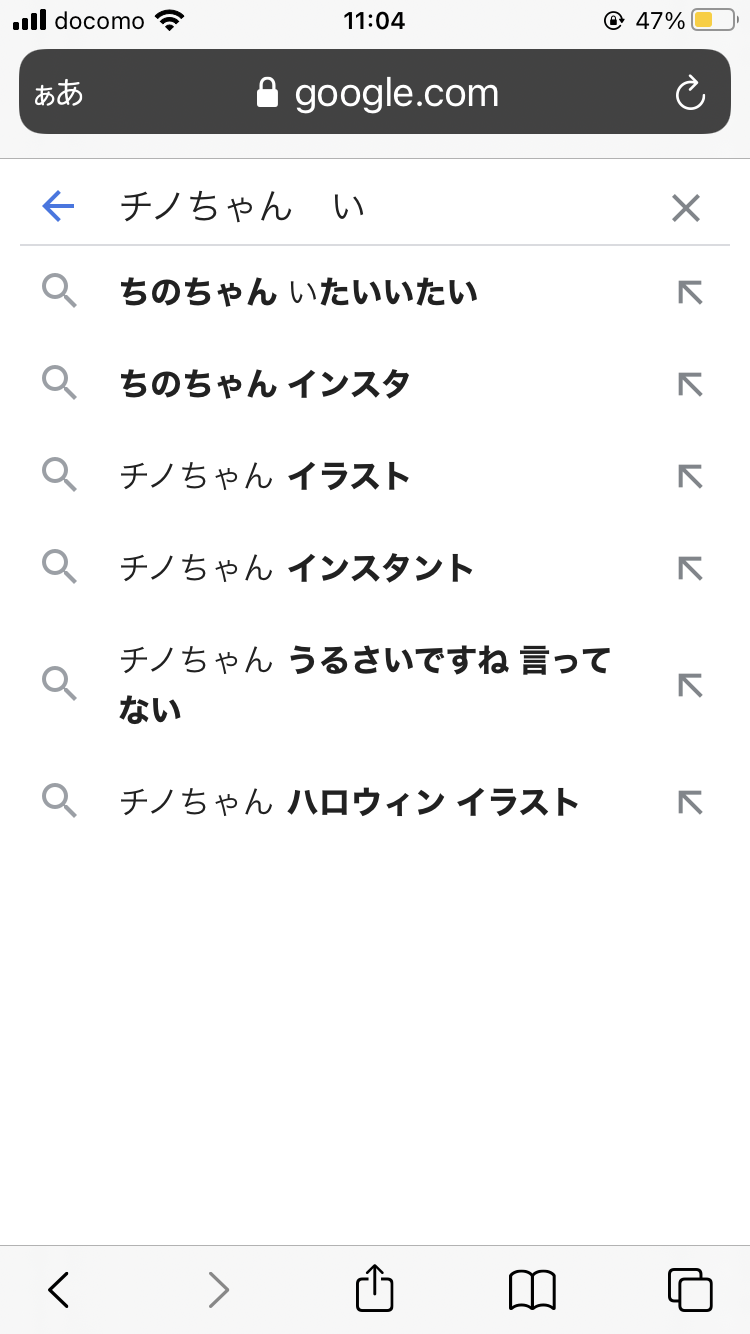This screenshot has height=1334, width=750.
Task: Select suggestion ちのちゃん インスタ
Action: coord(265,384)
